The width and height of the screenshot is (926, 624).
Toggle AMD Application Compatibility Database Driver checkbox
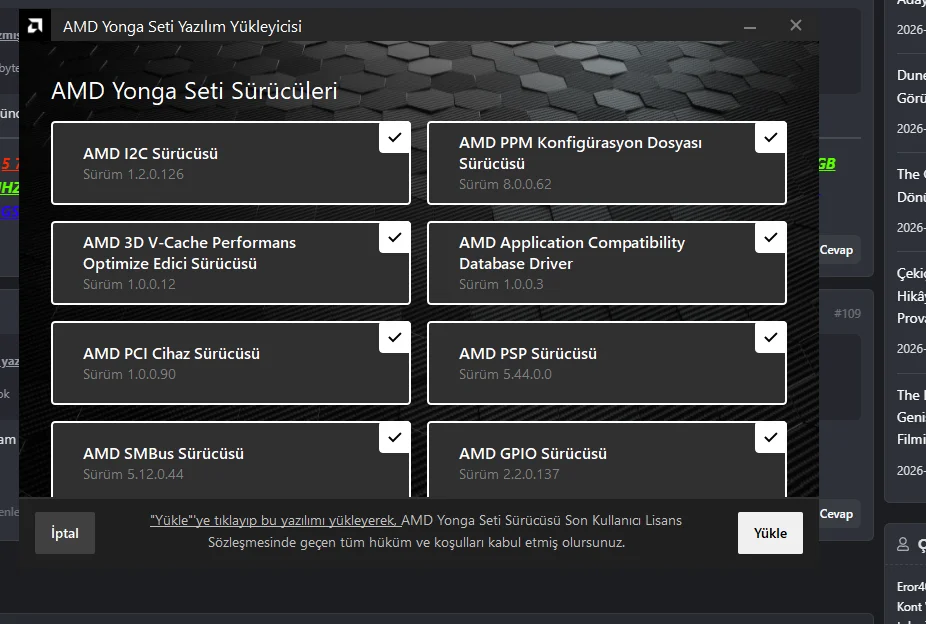pos(770,237)
